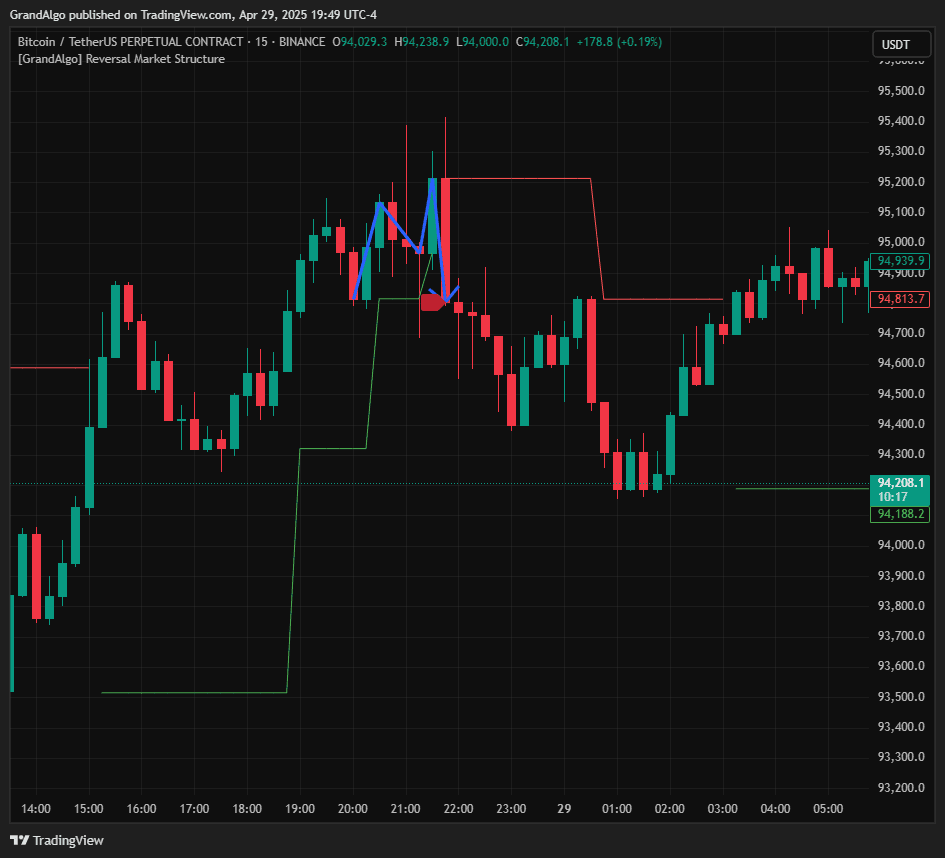Click the +0.19% change percentage
The width and height of the screenshot is (945, 858).
pyautogui.click(x=641, y=42)
